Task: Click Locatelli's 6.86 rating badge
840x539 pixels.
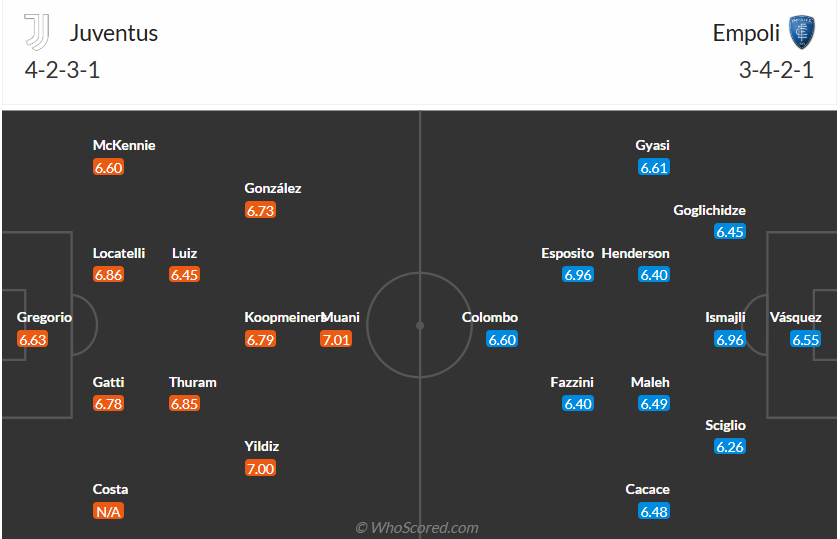Action: [x=108, y=275]
